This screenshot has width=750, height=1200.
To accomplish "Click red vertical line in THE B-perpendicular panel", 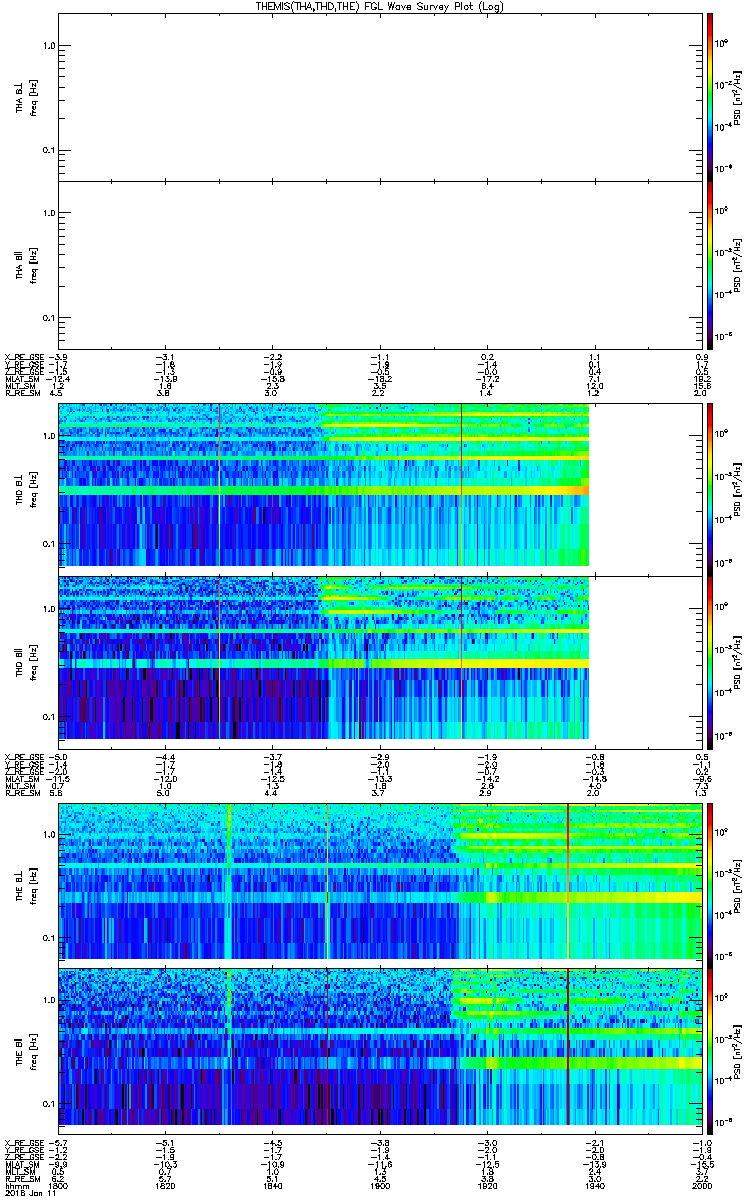I will coord(568,881).
